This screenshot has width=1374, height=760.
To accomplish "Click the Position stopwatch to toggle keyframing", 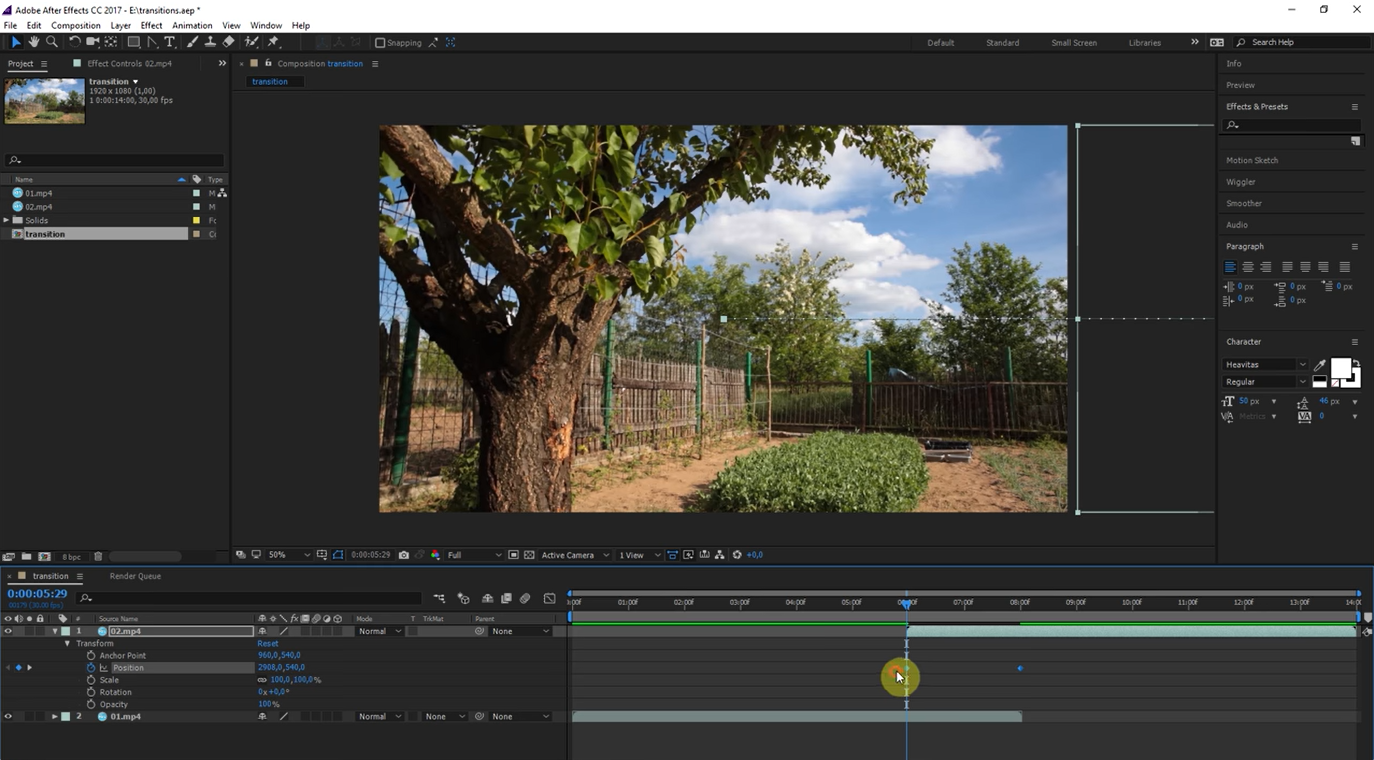I will tap(91, 667).
